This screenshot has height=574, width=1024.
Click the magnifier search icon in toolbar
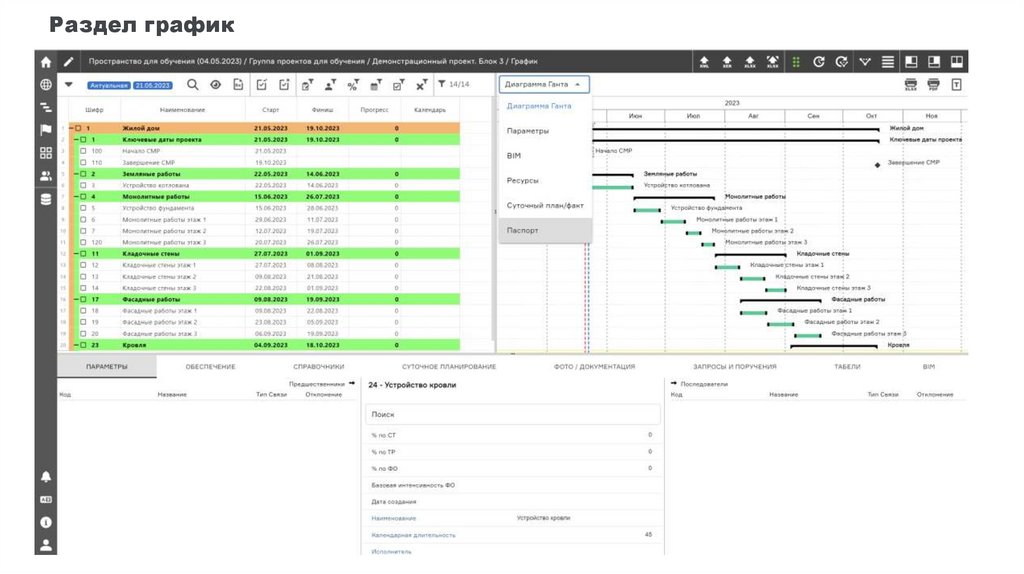(193, 85)
